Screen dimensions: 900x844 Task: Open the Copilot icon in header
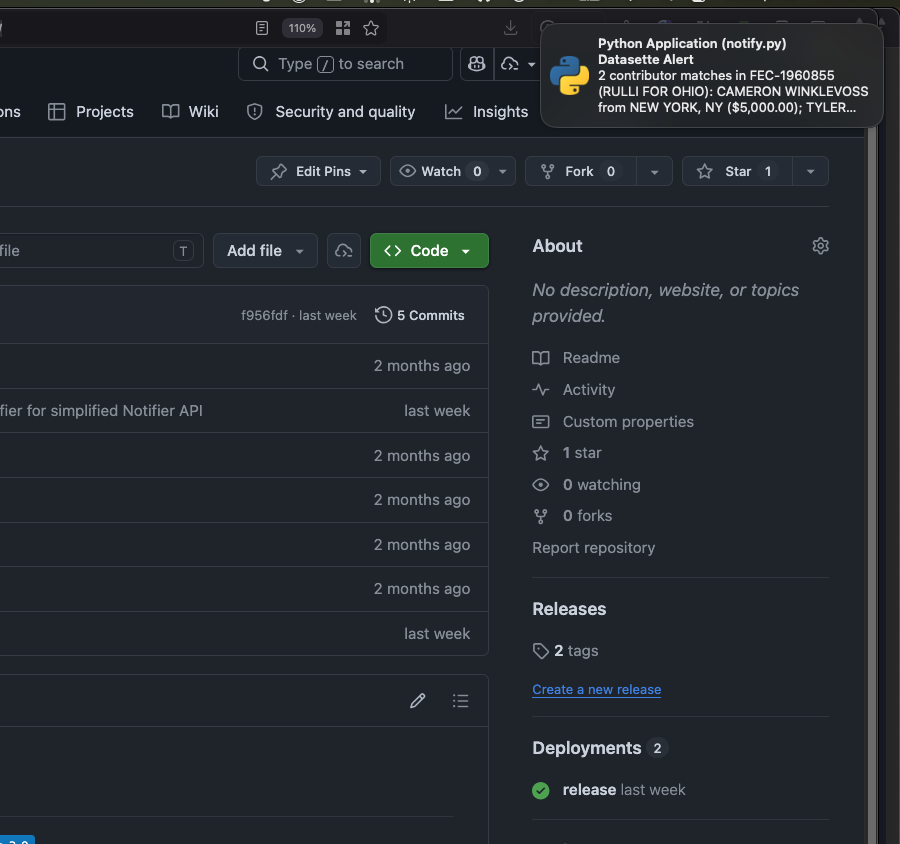click(x=477, y=64)
